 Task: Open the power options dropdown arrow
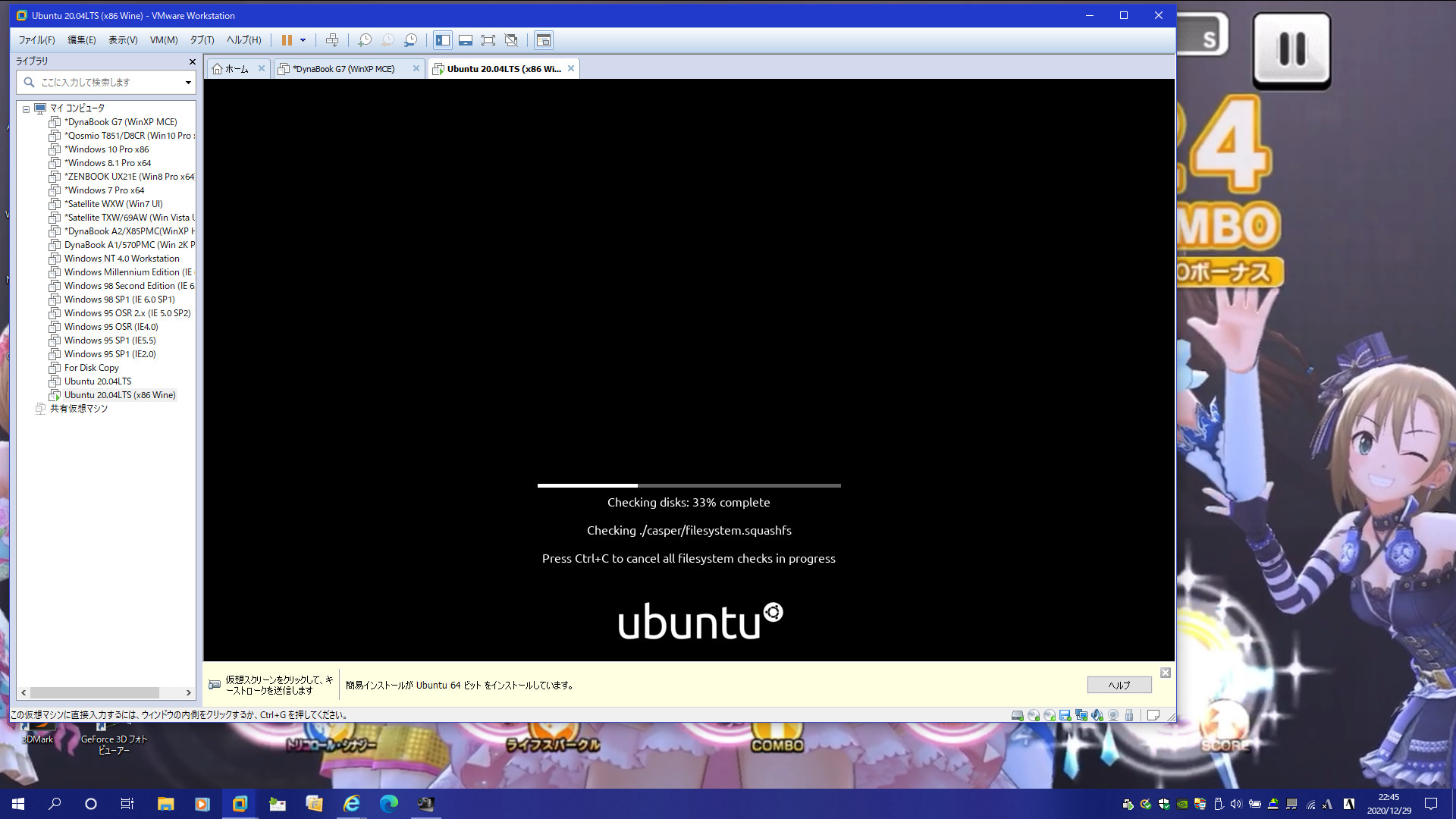pos(303,40)
